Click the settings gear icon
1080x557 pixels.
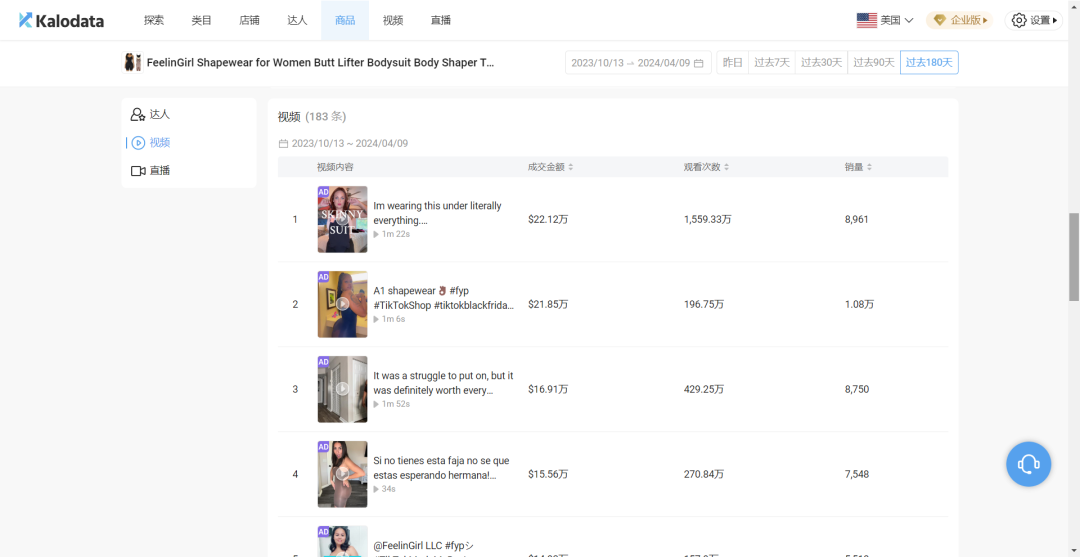point(1019,20)
